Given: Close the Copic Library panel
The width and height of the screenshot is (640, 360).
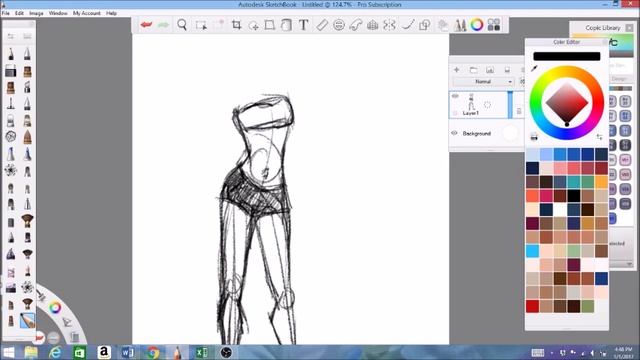Looking at the screenshot, I should pyautogui.click(x=629, y=28).
